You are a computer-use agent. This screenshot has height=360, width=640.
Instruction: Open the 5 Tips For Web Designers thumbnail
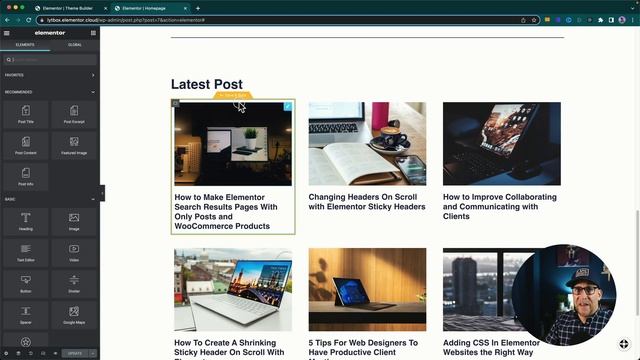(x=367, y=289)
